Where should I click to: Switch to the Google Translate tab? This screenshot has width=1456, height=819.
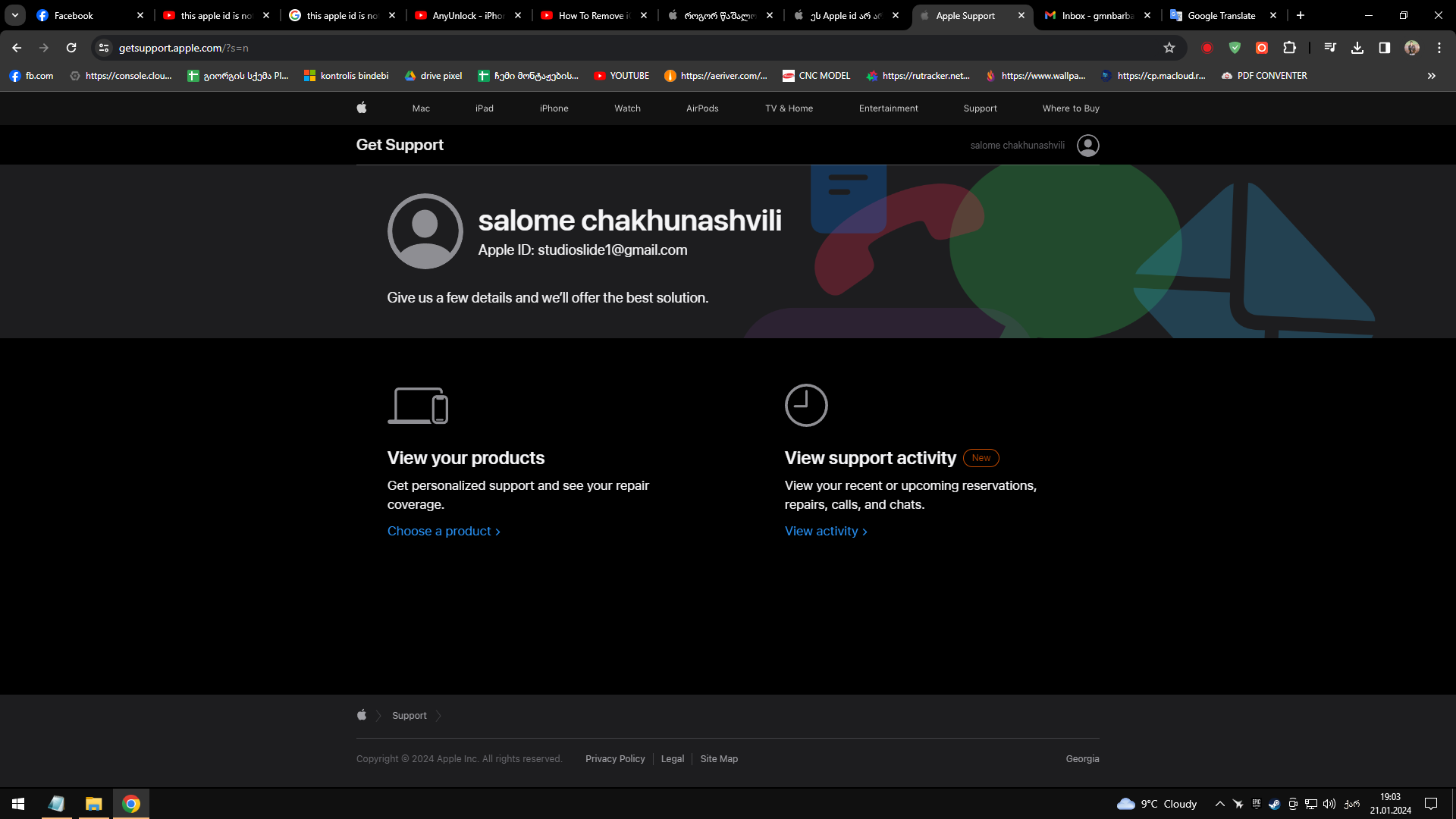click(1221, 15)
